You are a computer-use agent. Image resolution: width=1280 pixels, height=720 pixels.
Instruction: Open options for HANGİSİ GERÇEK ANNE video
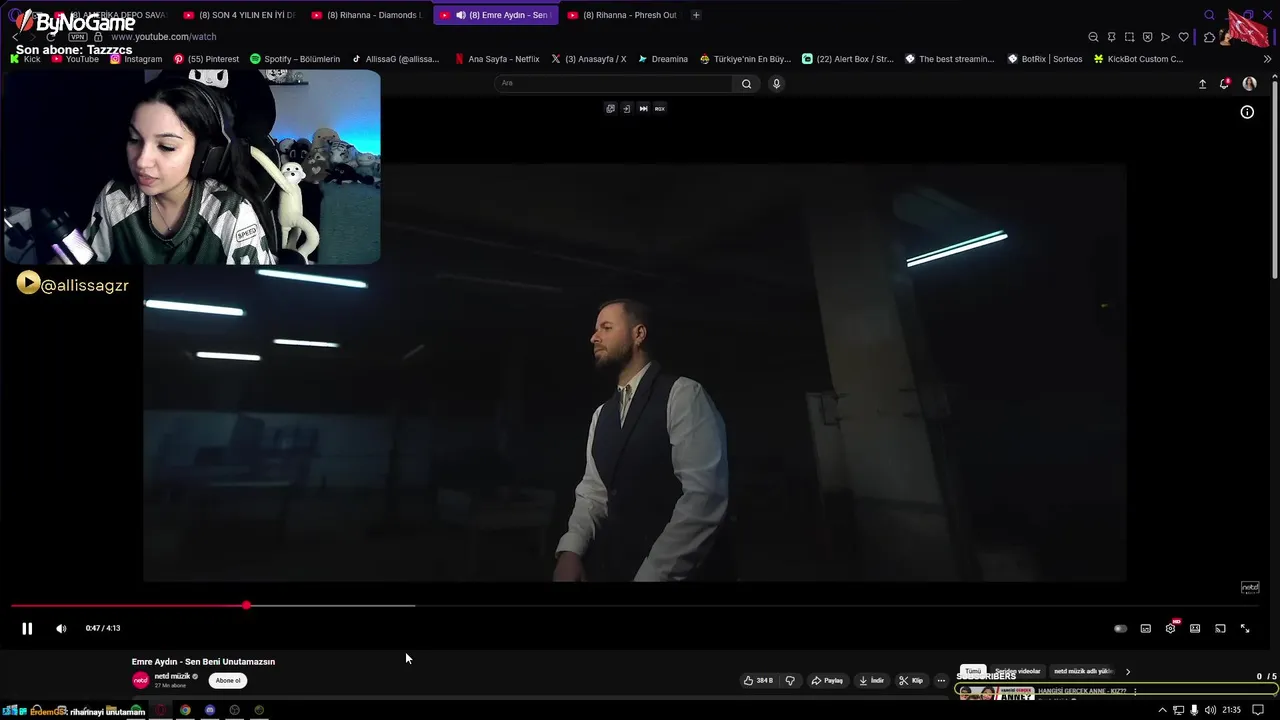coord(1135,692)
